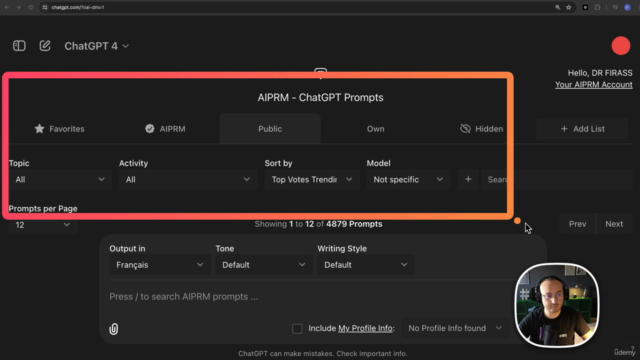Screen dimensions: 640x360
Task: Go forward using browser forward arrow
Action: click(18, 7)
